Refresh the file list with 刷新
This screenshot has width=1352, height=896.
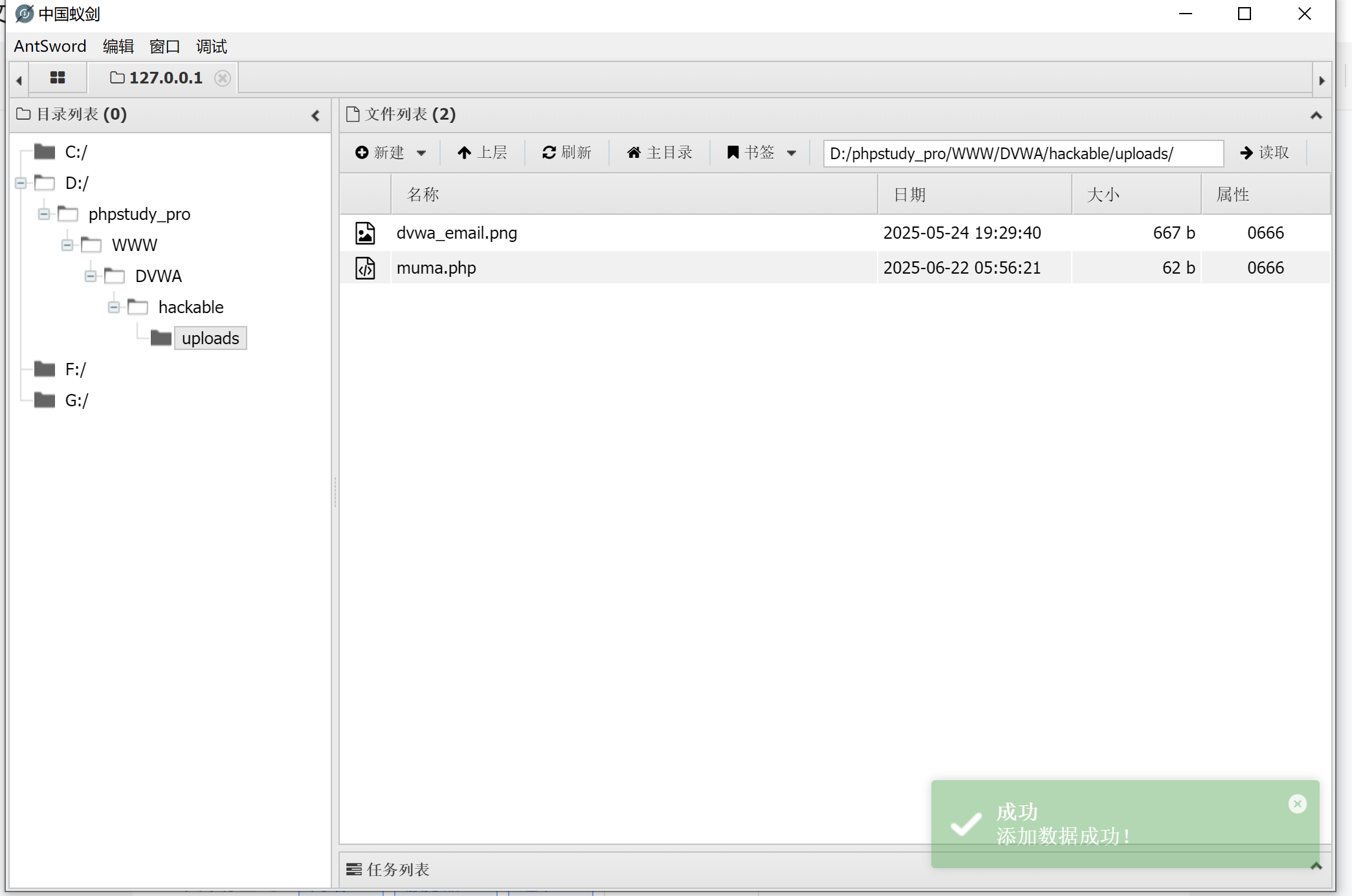point(567,153)
